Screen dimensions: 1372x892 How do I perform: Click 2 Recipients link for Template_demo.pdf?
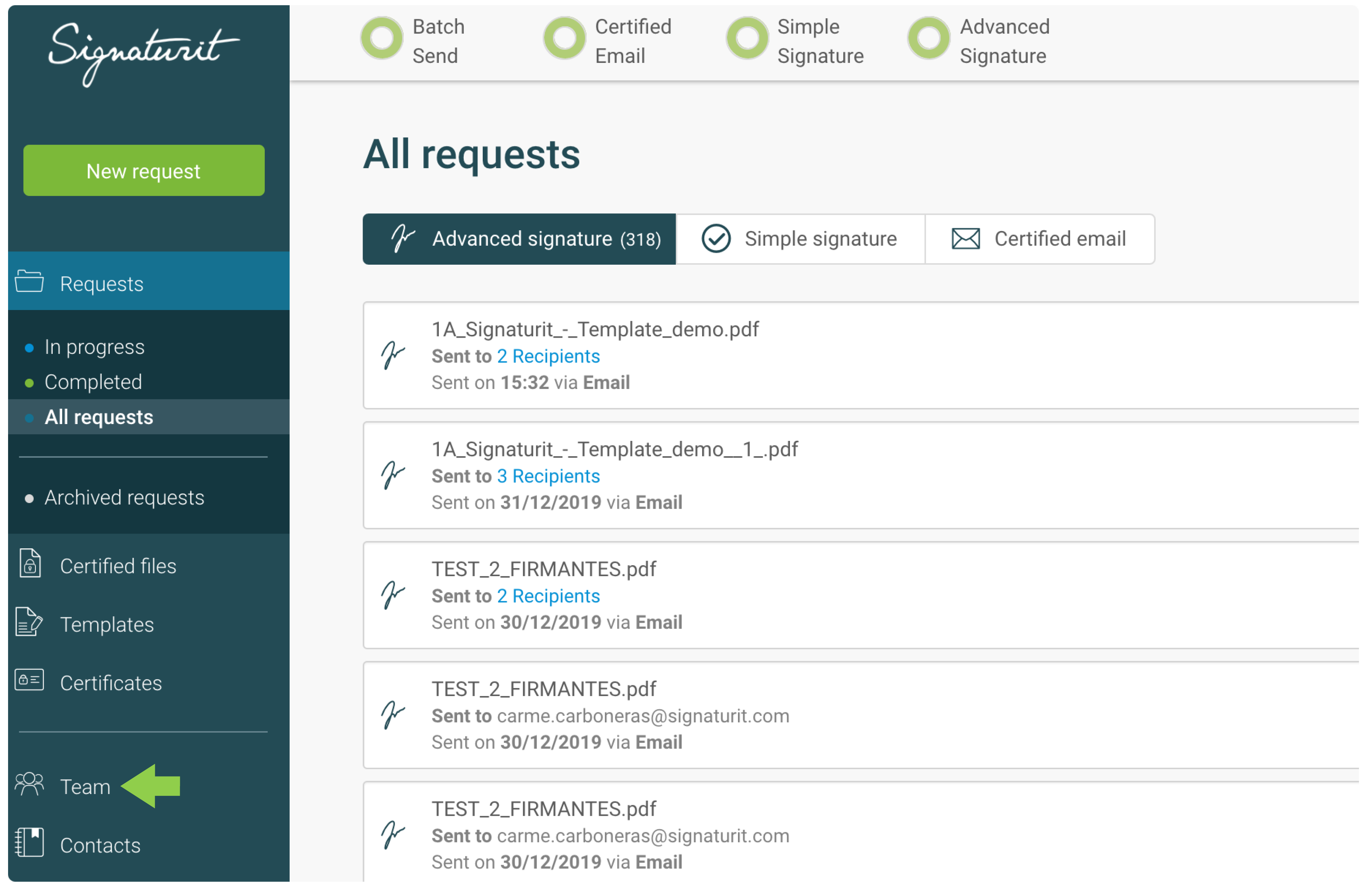click(549, 357)
